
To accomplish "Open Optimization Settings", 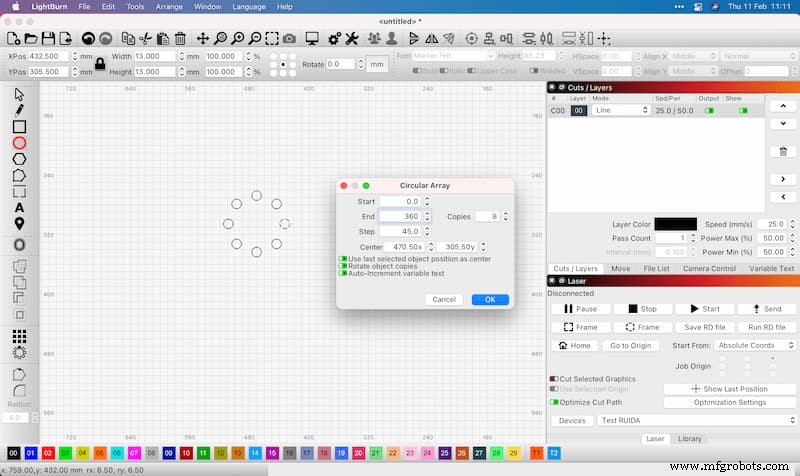I will (730, 403).
